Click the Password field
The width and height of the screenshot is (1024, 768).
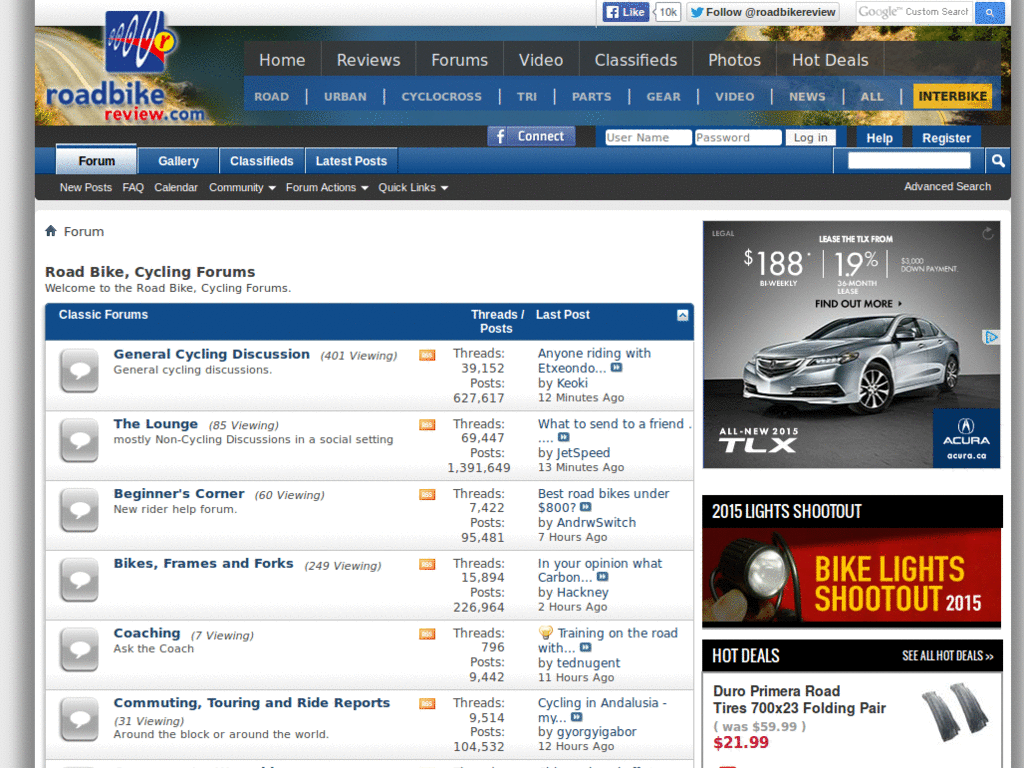(738, 137)
